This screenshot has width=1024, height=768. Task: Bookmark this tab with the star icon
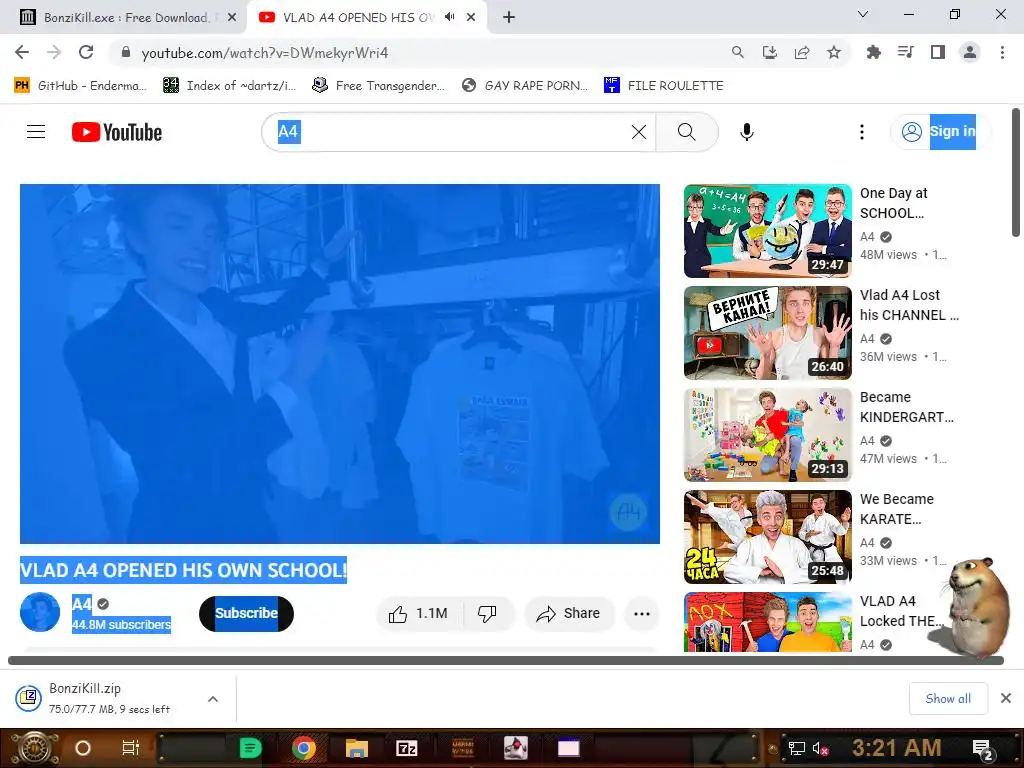834,52
